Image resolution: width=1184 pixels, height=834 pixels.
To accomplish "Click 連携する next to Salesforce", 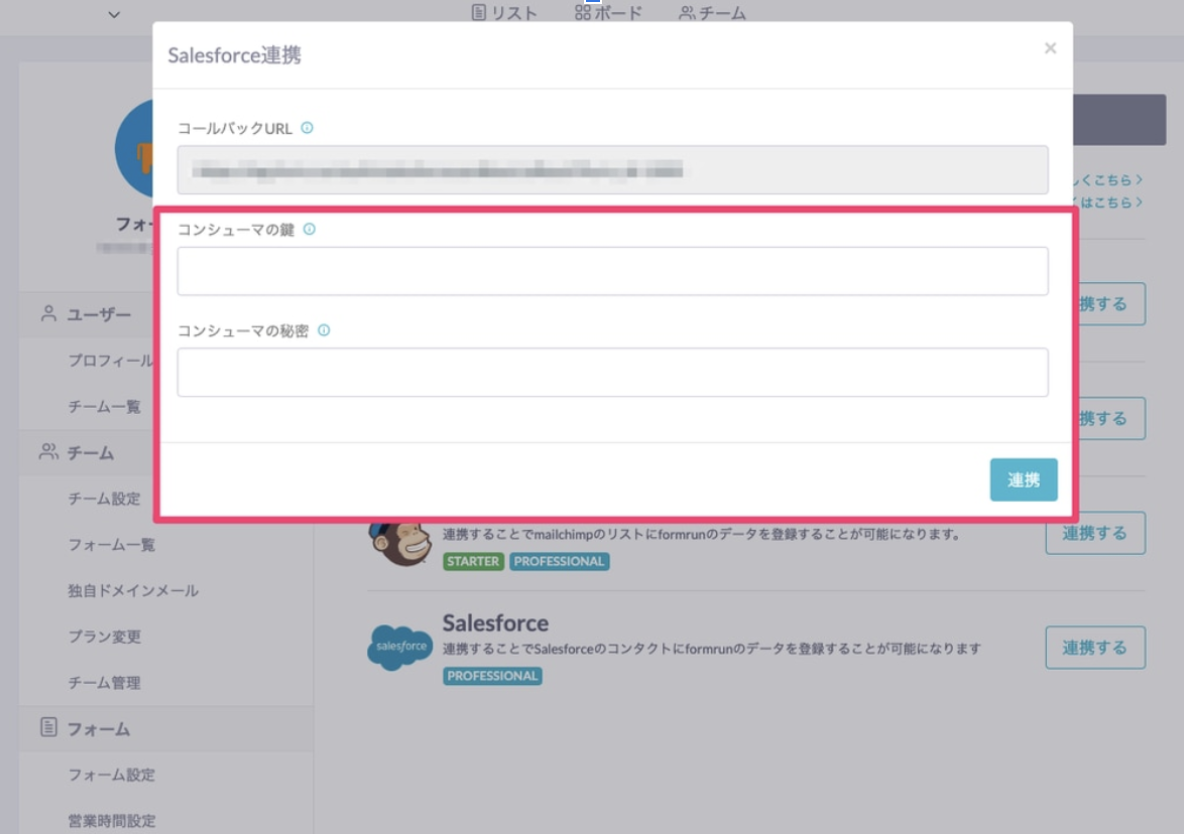I will click(1095, 647).
